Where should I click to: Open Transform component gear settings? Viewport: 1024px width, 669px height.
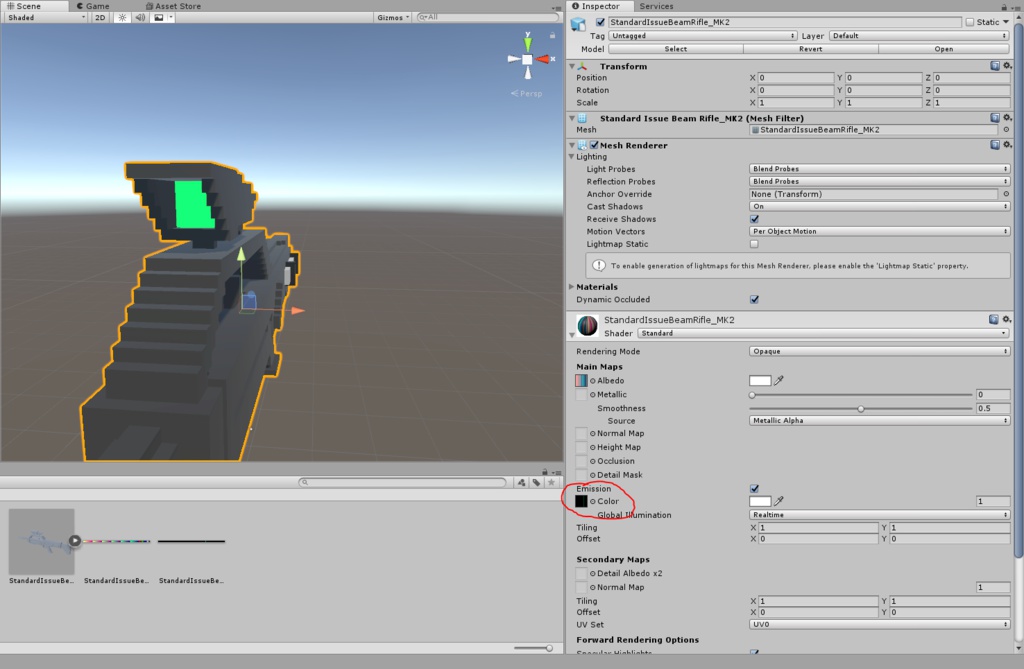pos(1007,66)
